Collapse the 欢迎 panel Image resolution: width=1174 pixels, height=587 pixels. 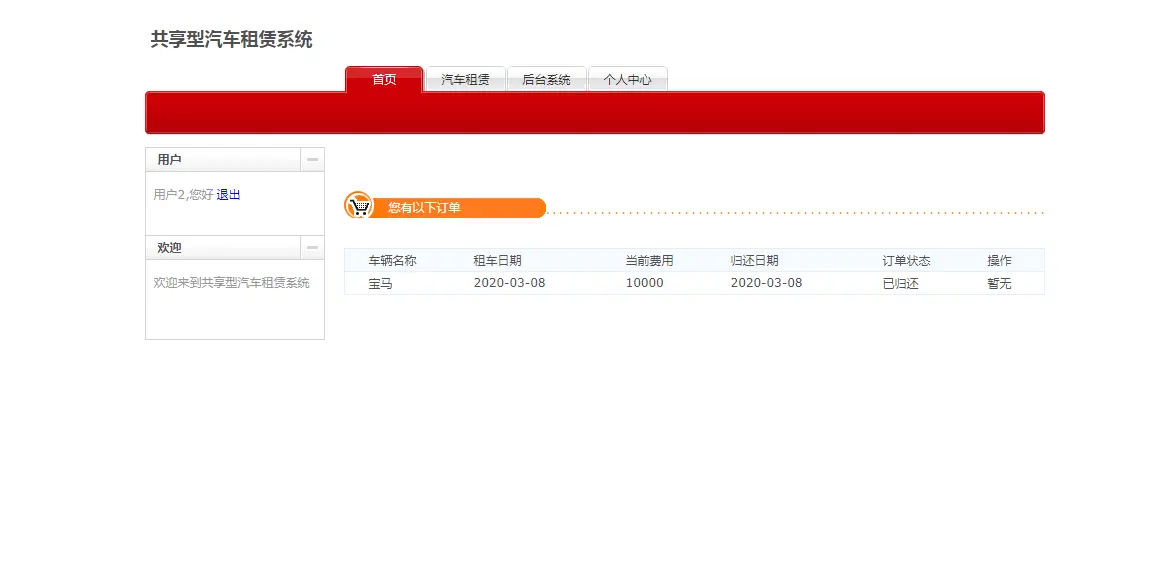tap(312, 248)
